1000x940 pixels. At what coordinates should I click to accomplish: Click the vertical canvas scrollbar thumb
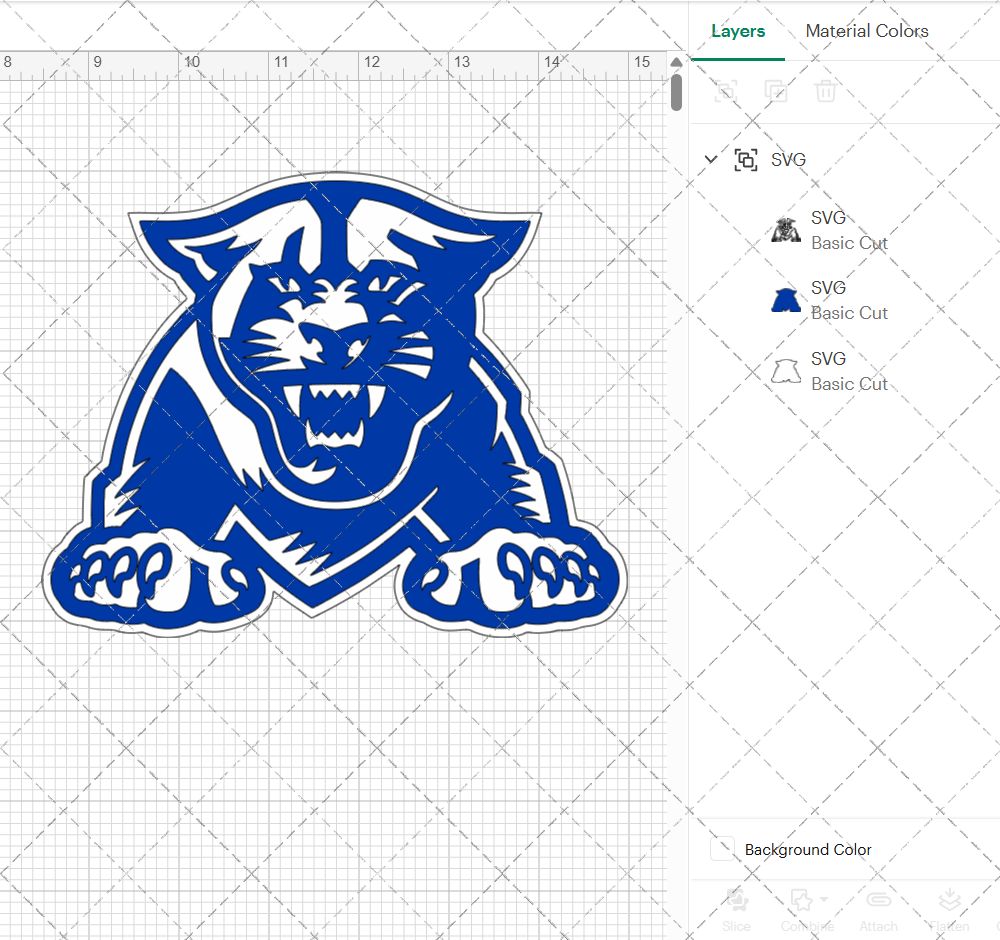coord(676,92)
